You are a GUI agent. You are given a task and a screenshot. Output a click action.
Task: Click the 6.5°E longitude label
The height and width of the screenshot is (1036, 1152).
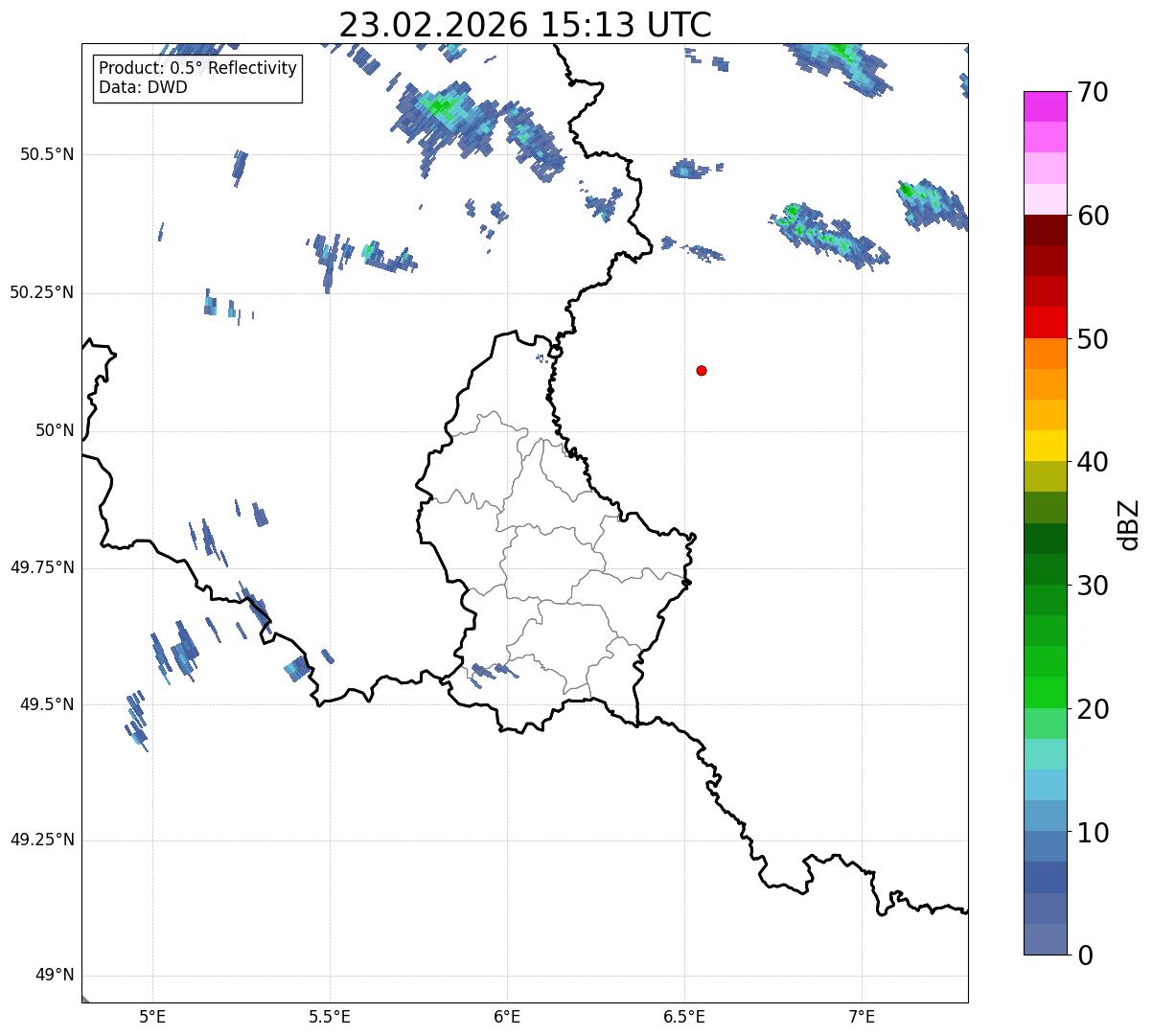point(684,1017)
